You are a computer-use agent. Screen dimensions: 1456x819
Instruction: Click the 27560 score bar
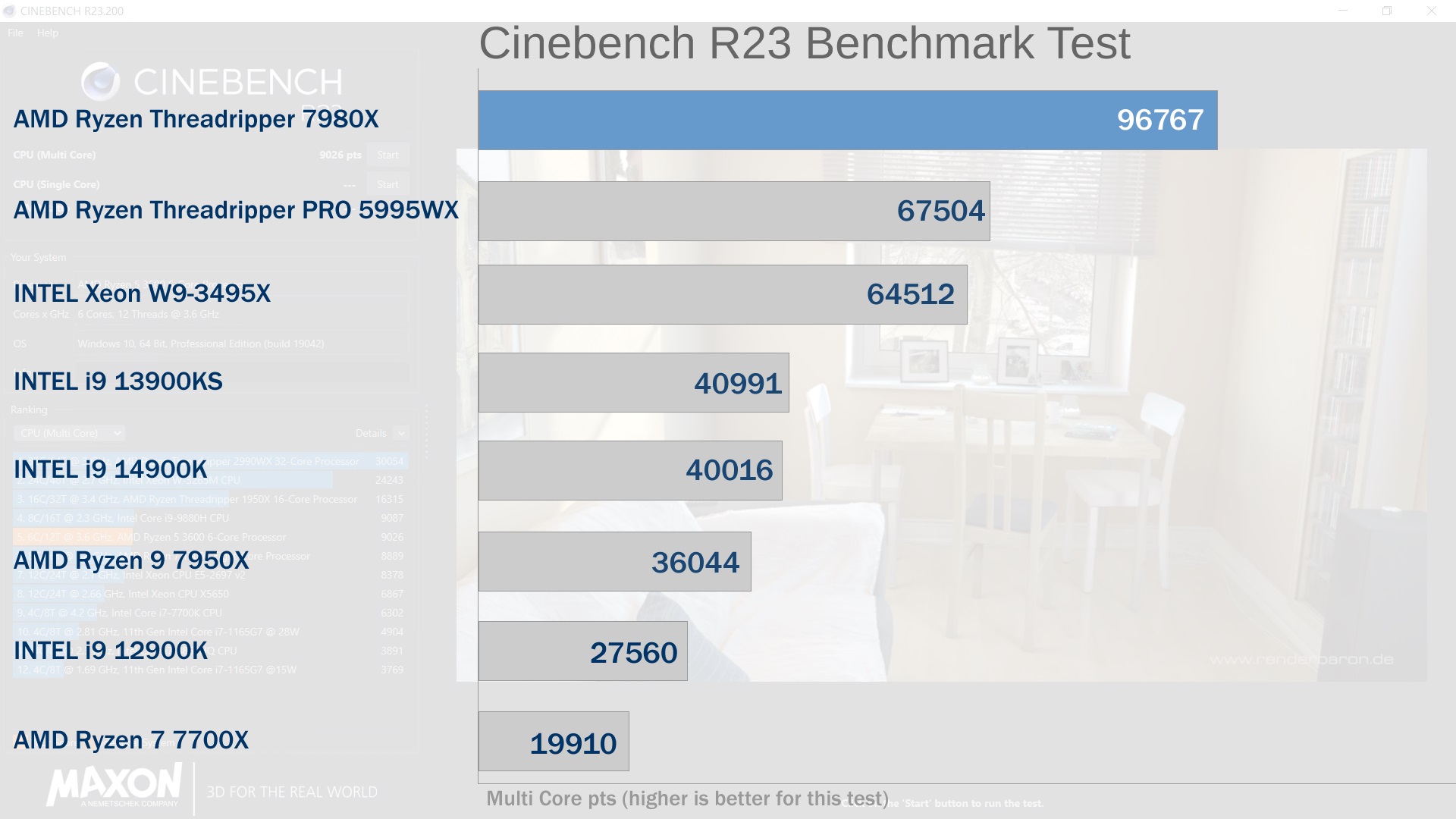583,651
